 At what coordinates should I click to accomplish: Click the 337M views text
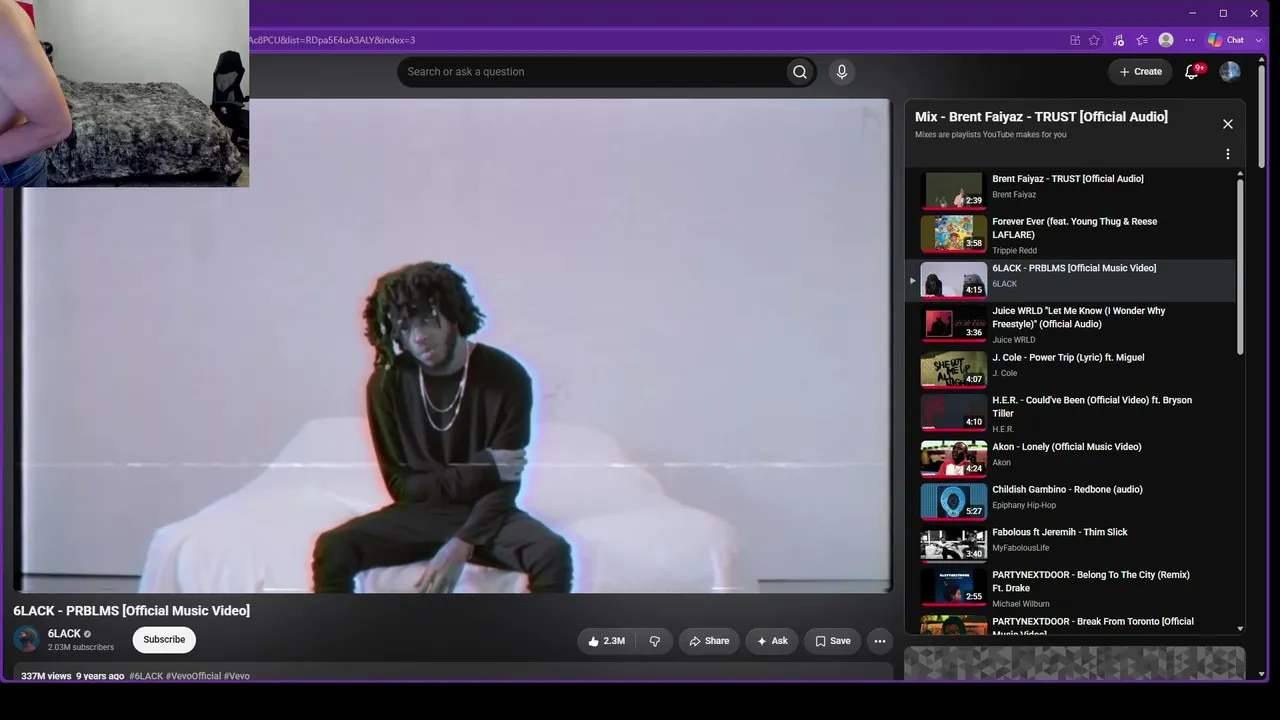[46, 676]
